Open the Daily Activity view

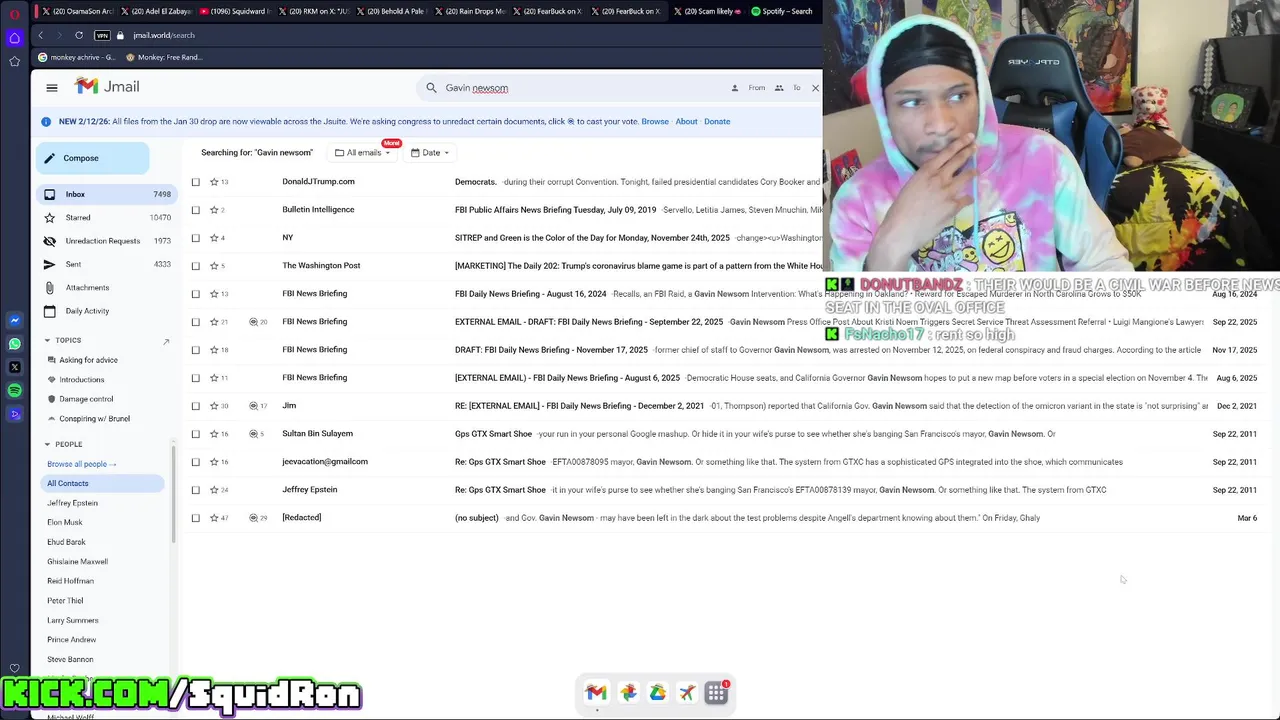(x=105, y=311)
